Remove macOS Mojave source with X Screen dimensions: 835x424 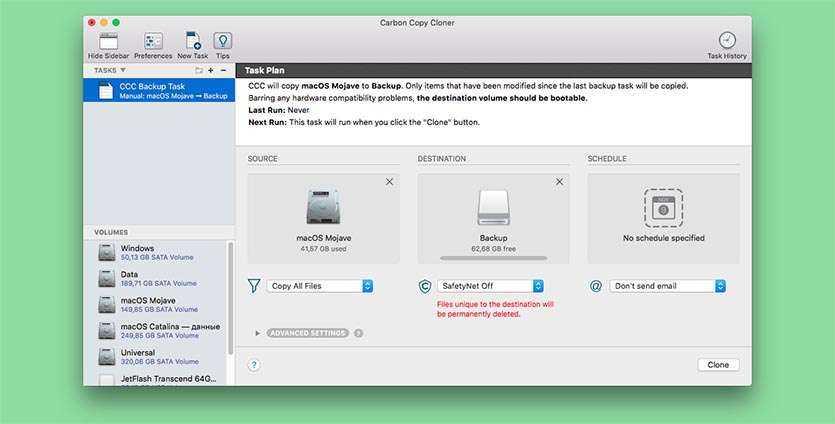pyautogui.click(x=389, y=182)
